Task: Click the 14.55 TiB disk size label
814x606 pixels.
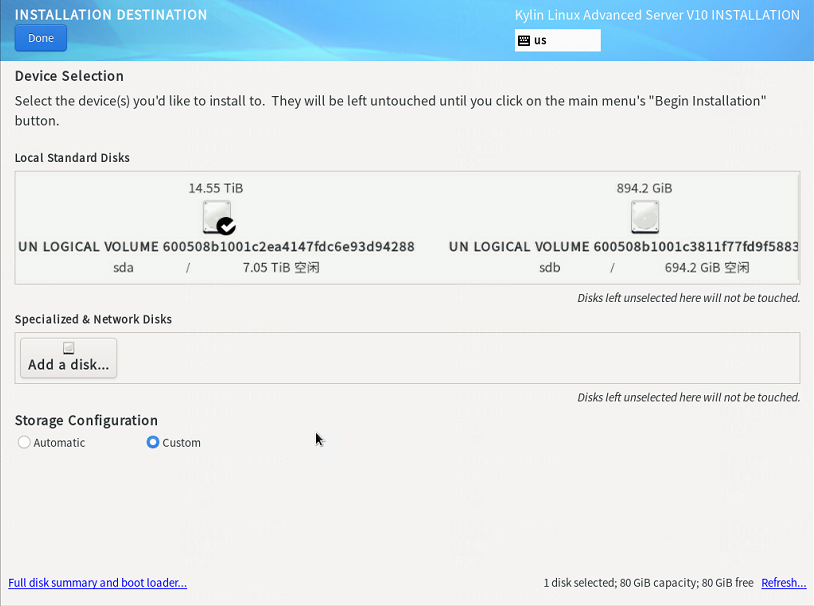Action: click(x=216, y=188)
